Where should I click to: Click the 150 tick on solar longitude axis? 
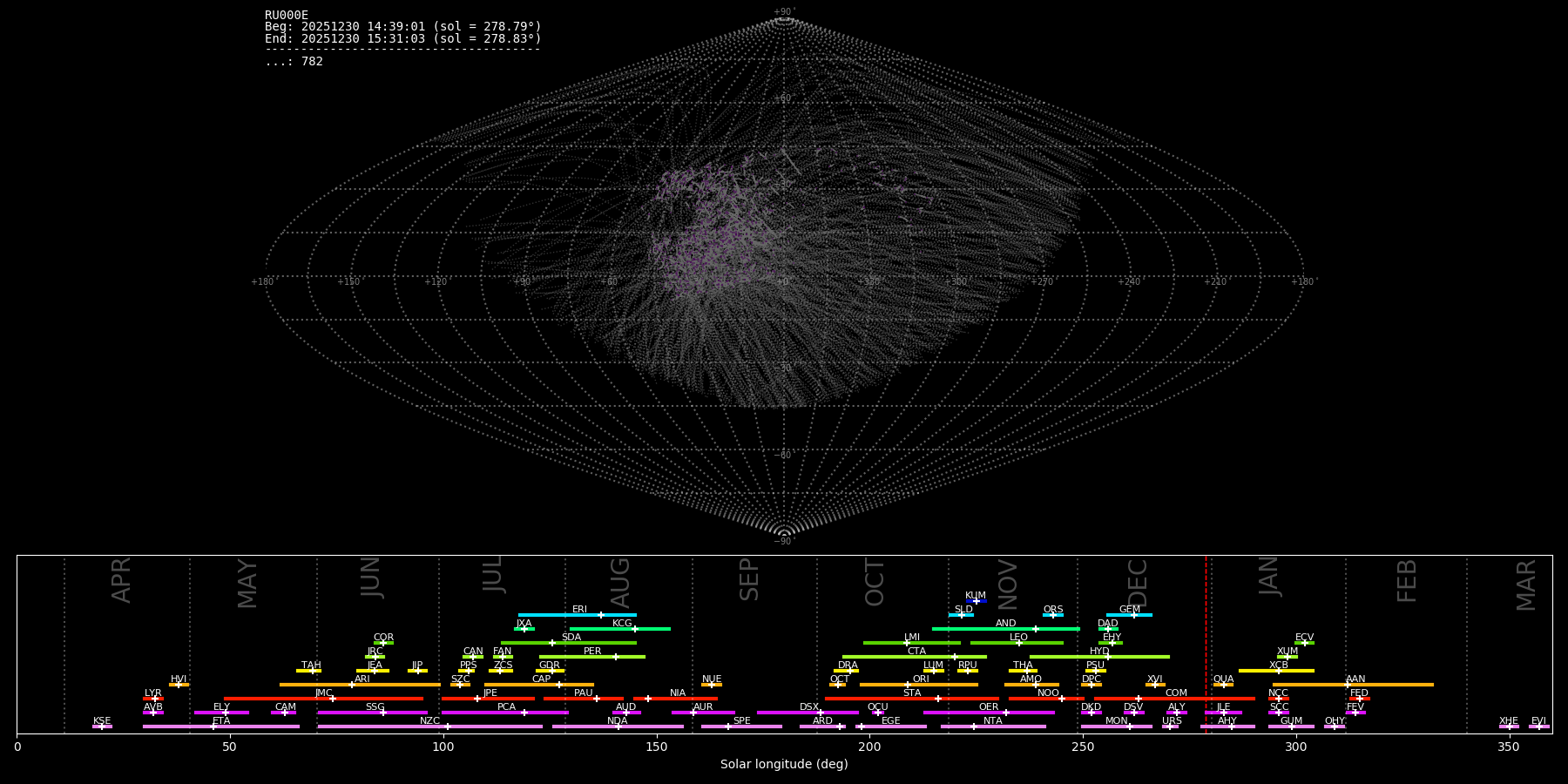(x=656, y=747)
